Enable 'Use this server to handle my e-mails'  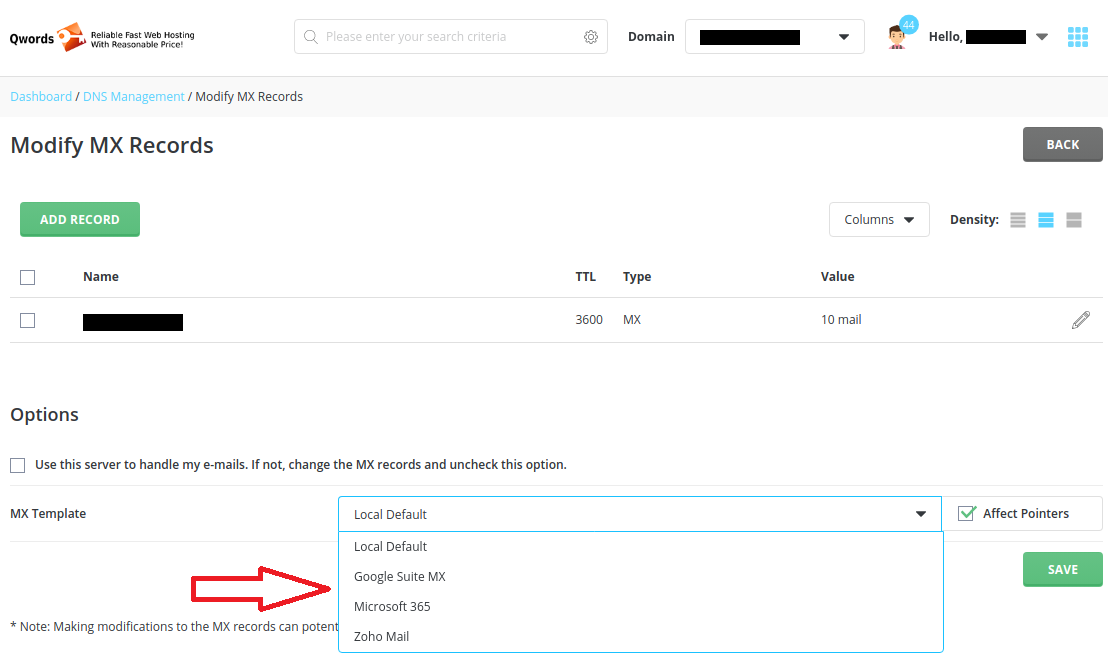coord(18,465)
